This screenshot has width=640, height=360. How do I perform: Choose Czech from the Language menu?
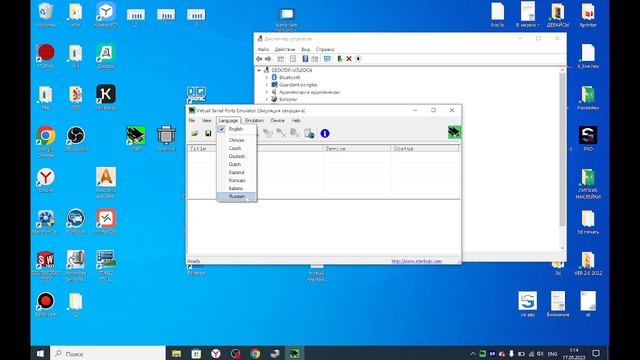pyautogui.click(x=237, y=148)
